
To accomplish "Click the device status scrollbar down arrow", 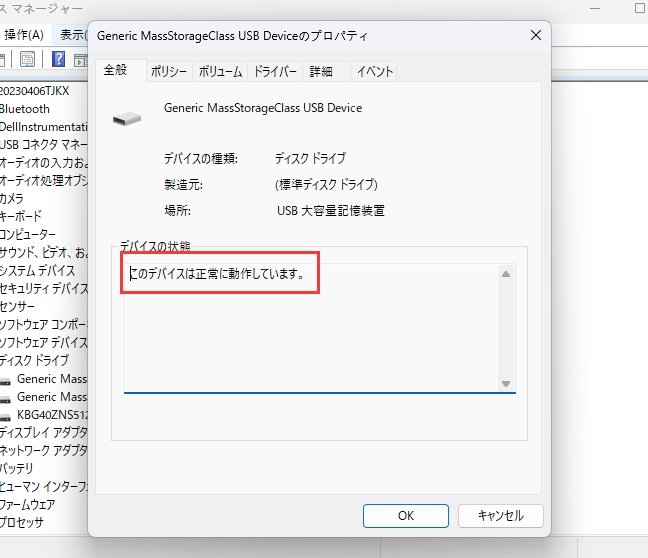I will tap(506, 384).
